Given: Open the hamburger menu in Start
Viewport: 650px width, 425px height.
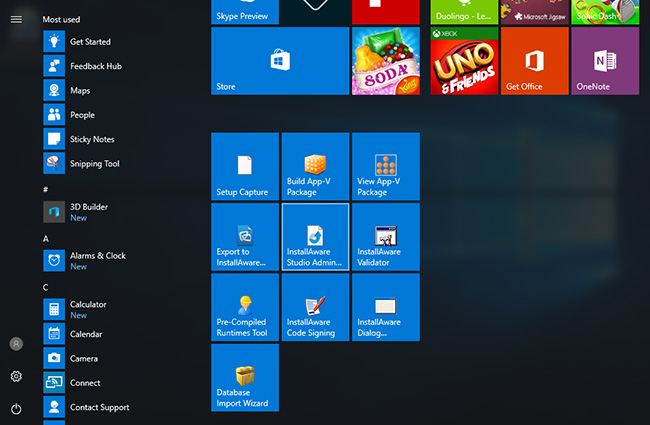Looking at the screenshot, I should click(x=16, y=19).
